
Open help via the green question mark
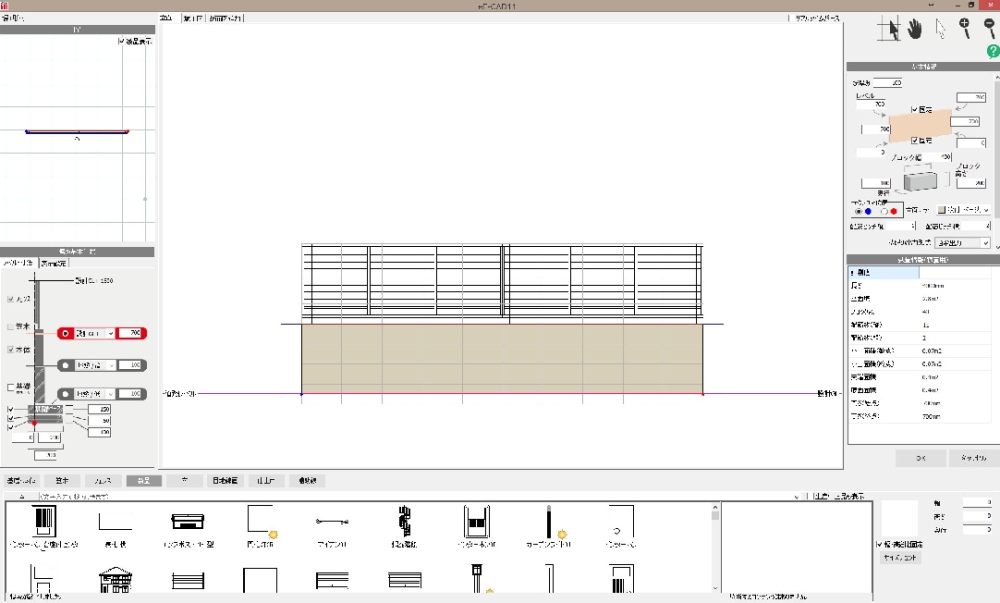coord(993,51)
